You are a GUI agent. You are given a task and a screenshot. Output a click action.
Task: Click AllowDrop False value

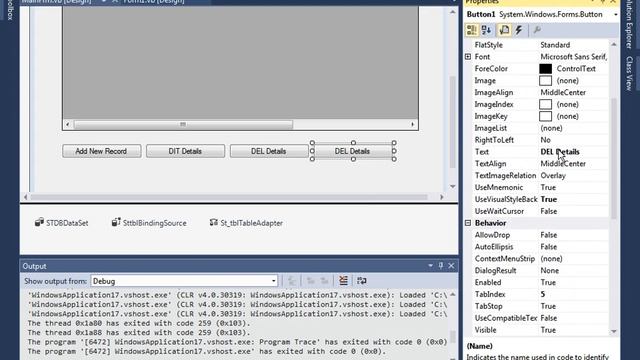point(549,235)
